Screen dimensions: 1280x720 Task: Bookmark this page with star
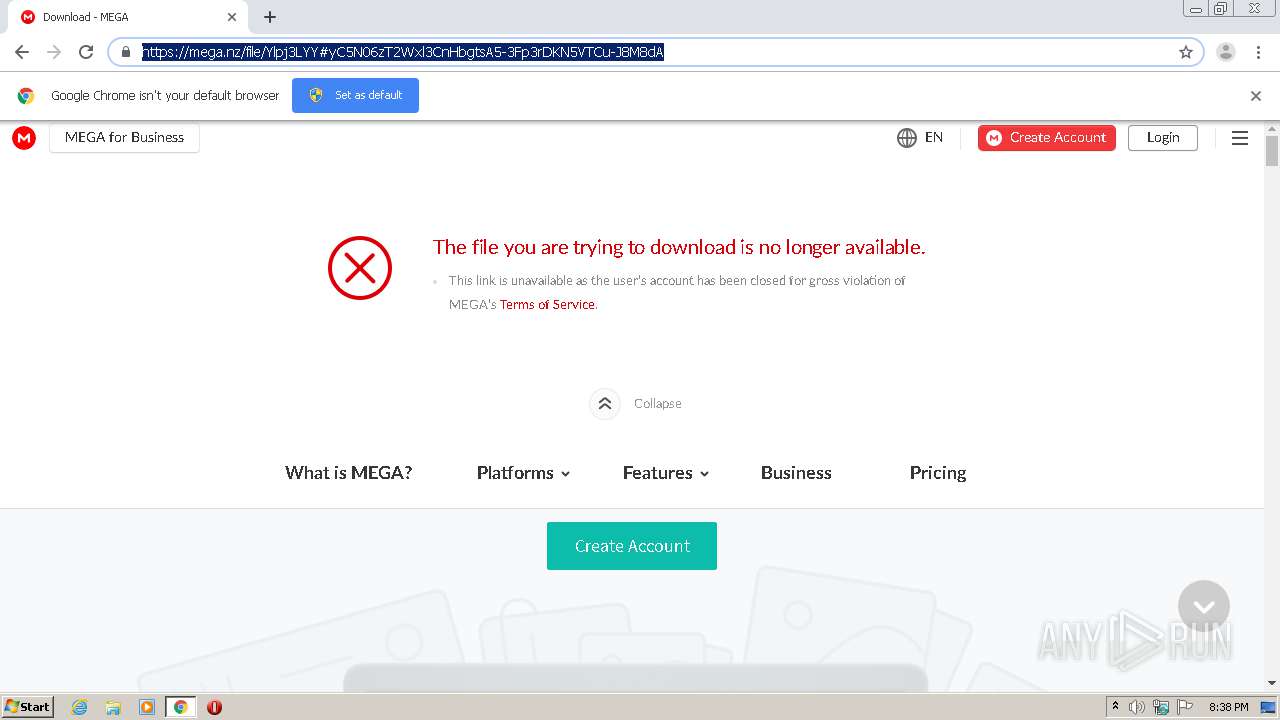point(1186,52)
